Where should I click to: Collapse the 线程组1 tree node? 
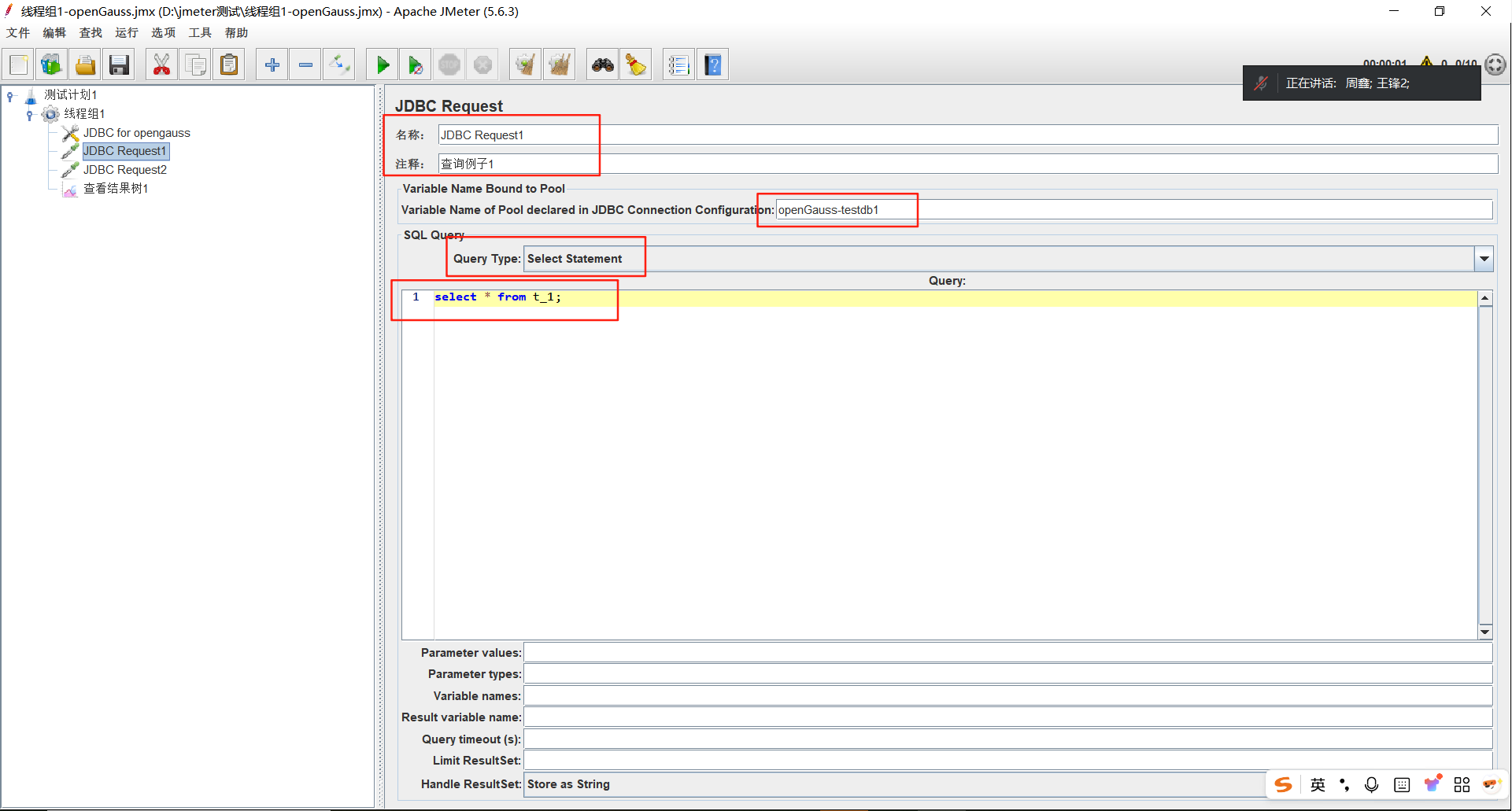[30, 115]
